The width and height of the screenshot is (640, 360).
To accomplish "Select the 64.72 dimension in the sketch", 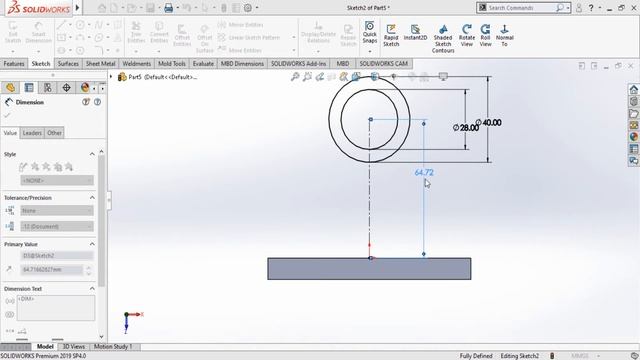I will [x=424, y=173].
